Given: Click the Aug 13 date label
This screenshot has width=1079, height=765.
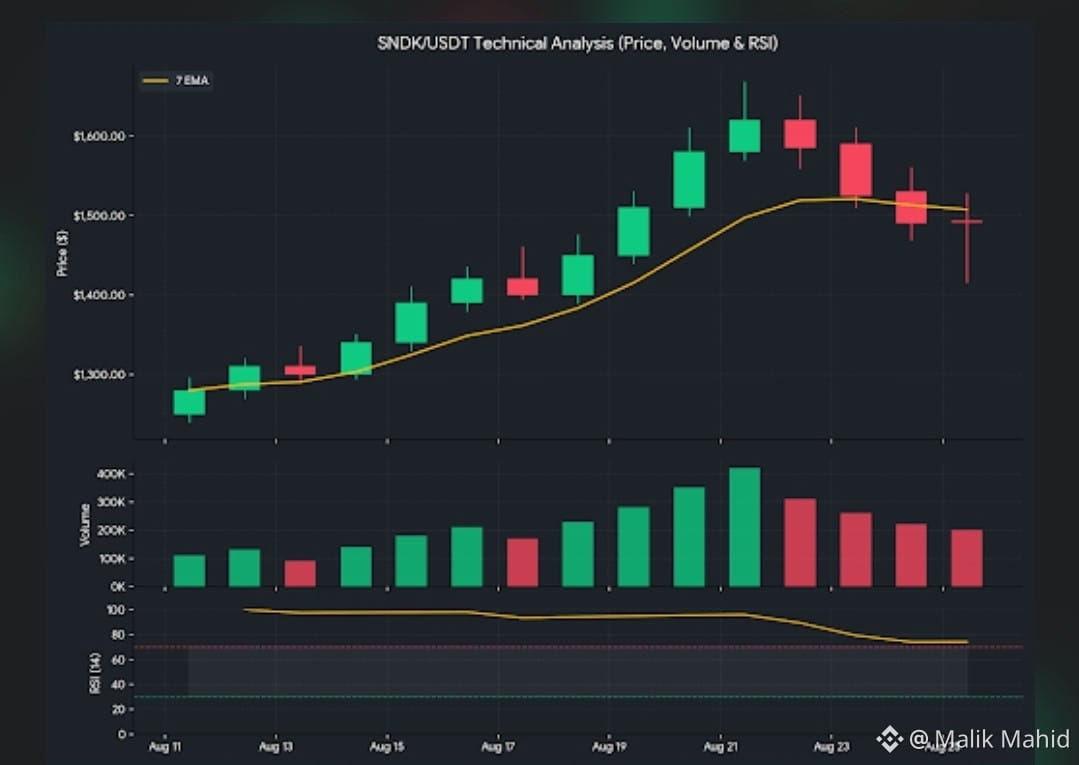Looking at the screenshot, I should click(275, 747).
